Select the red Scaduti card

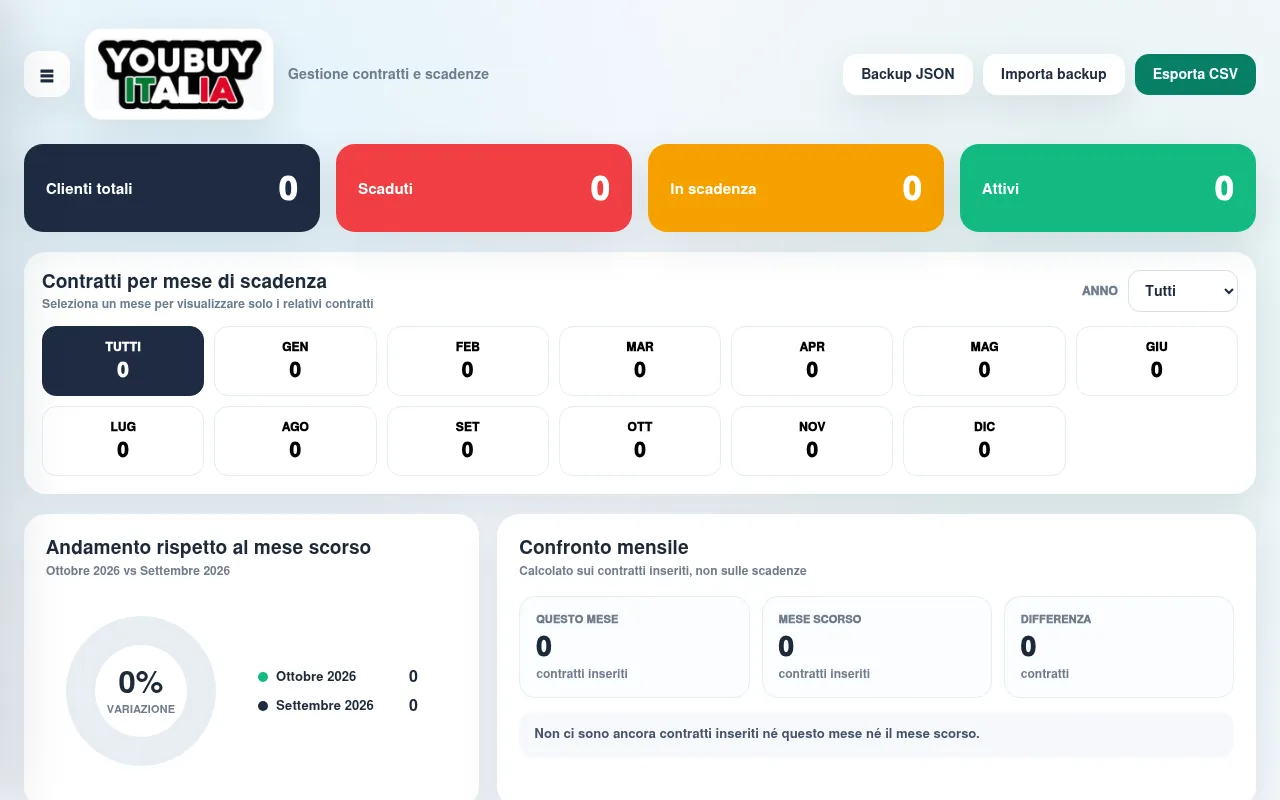[x=484, y=188]
